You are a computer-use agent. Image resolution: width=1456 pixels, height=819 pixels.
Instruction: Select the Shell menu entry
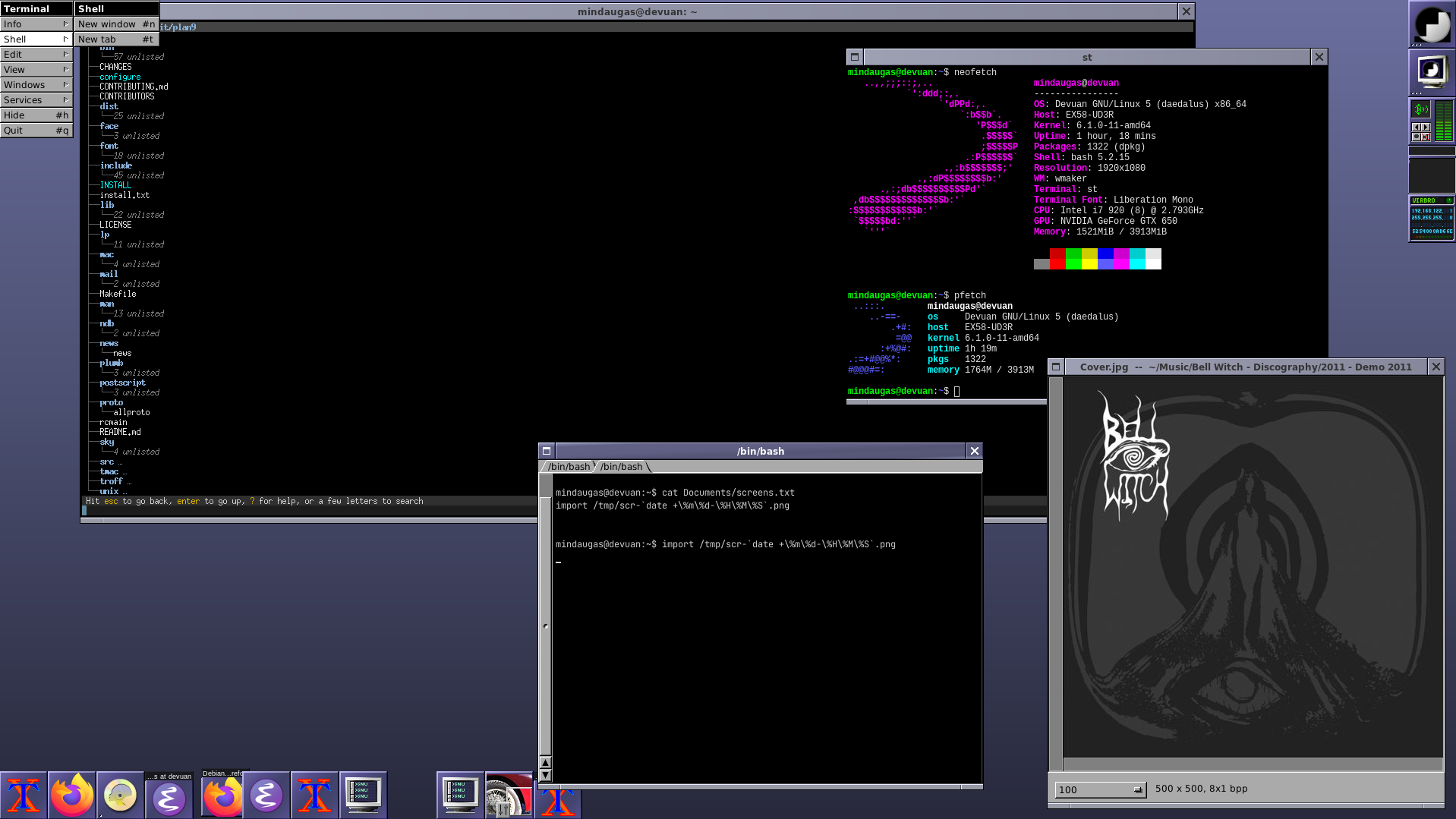click(x=36, y=39)
